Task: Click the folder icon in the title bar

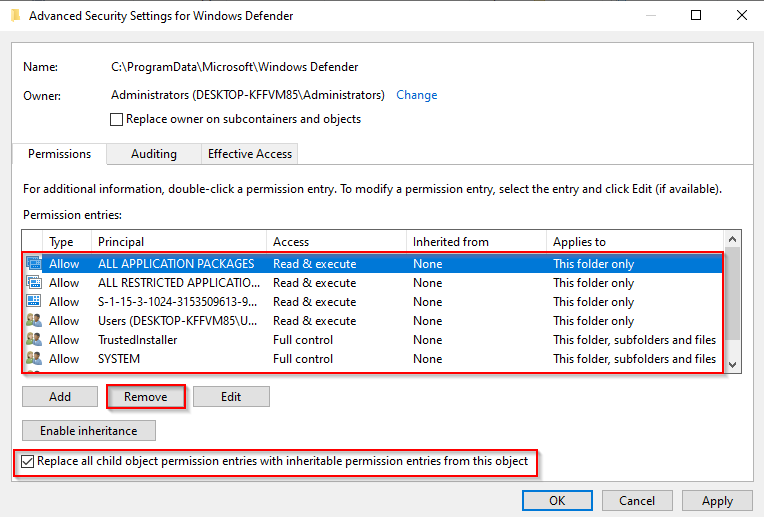Action: pos(16,16)
